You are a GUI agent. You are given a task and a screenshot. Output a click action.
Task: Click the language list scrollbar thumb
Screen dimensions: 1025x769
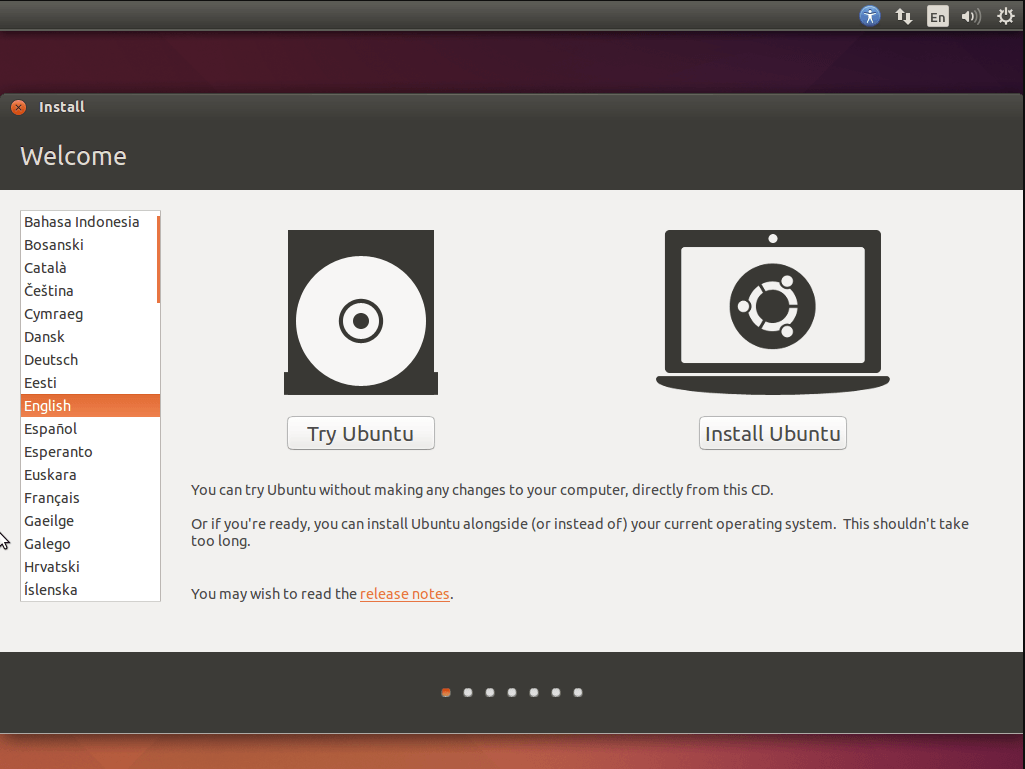[x=158, y=260]
